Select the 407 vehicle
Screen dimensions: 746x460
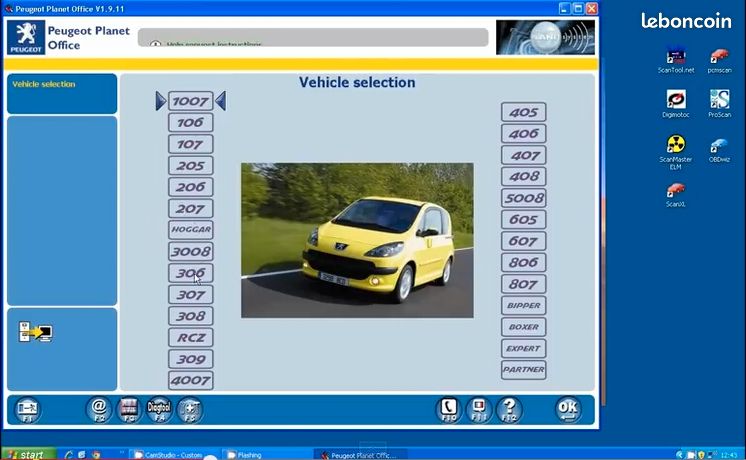[x=524, y=155]
